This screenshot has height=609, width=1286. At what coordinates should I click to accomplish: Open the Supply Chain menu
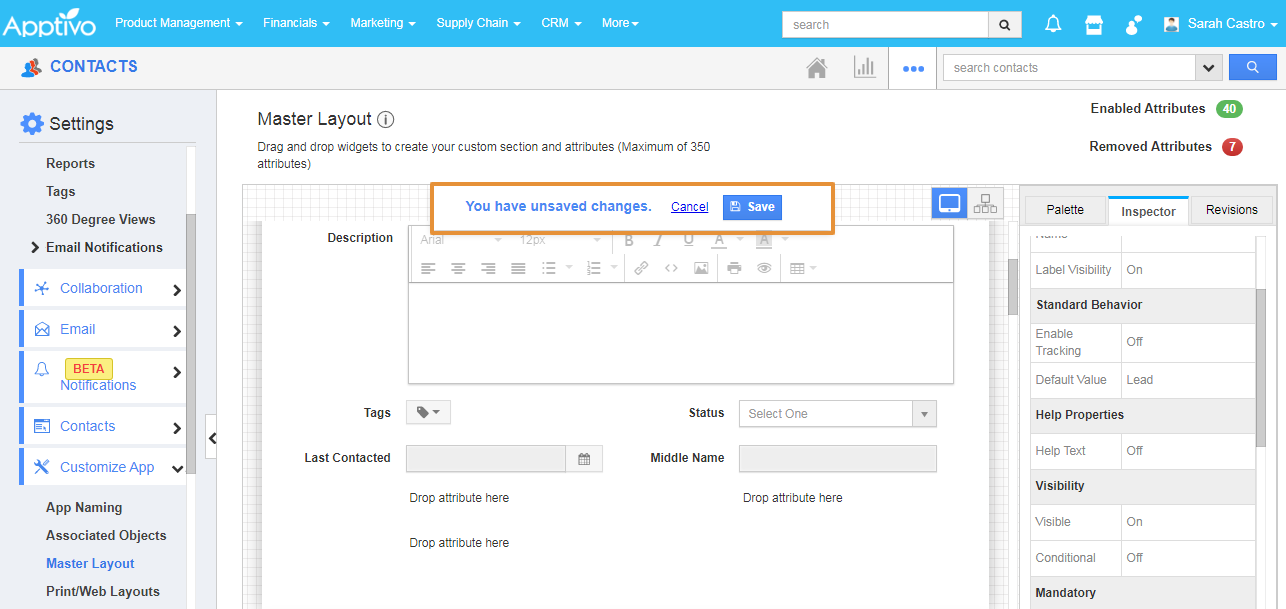[478, 23]
